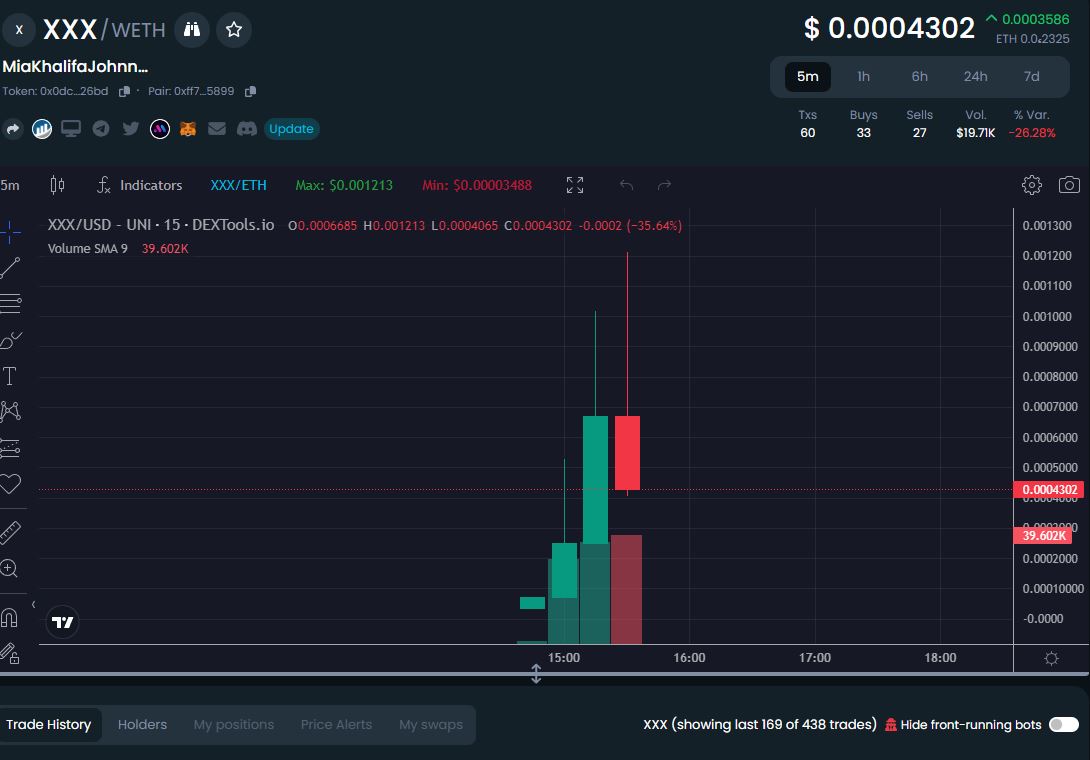Image resolution: width=1090 pixels, height=760 pixels.
Task: Open the Holders tab
Action: 143,725
